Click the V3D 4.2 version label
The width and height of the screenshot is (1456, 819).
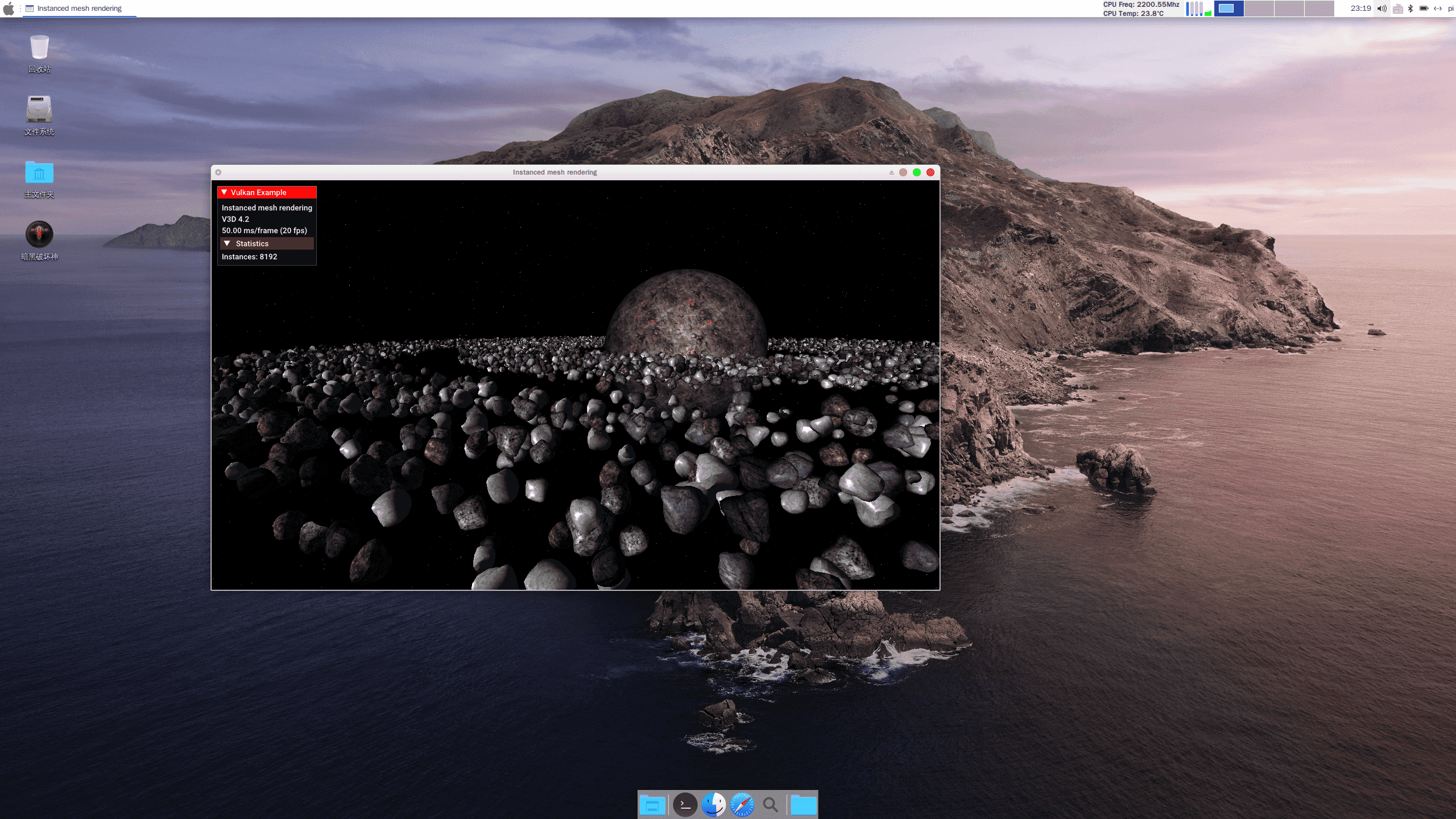click(234, 219)
